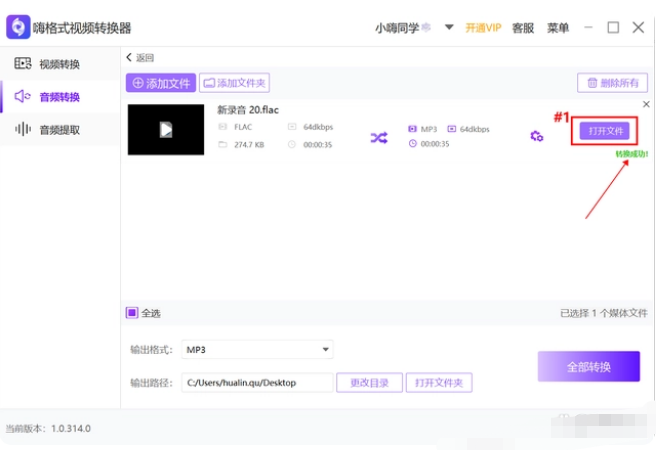Viewport: 656px width, 450px height.
Task: Click 删除所有 trash button
Action: (612, 83)
